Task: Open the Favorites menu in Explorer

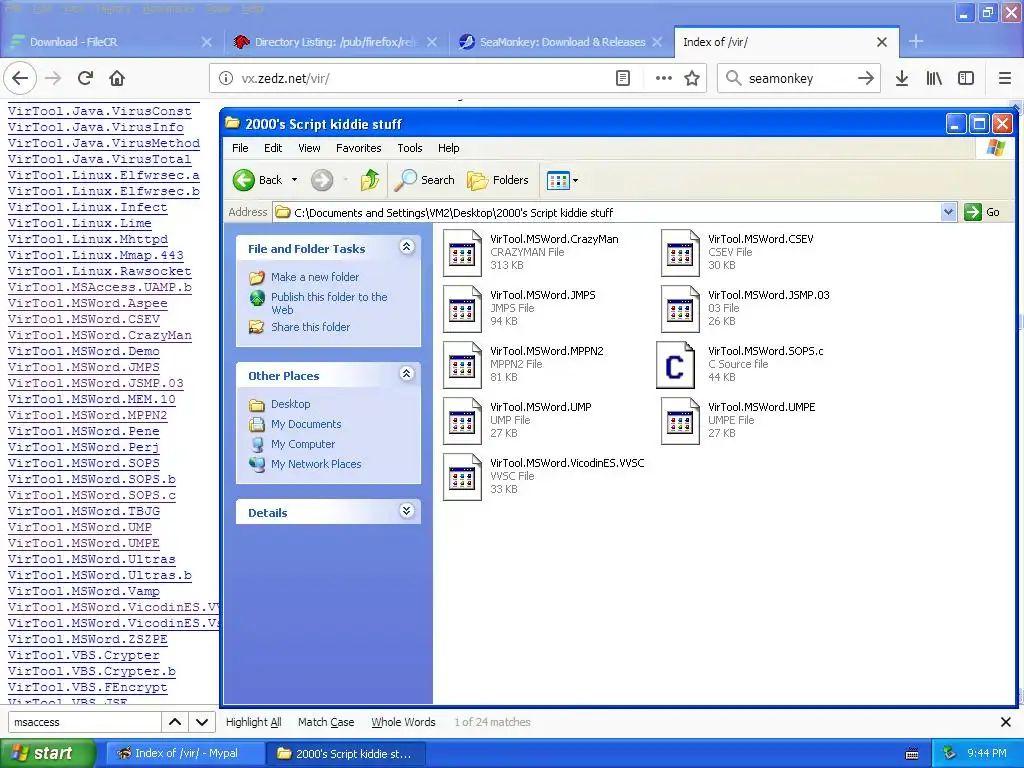Action: tap(359, 148)
